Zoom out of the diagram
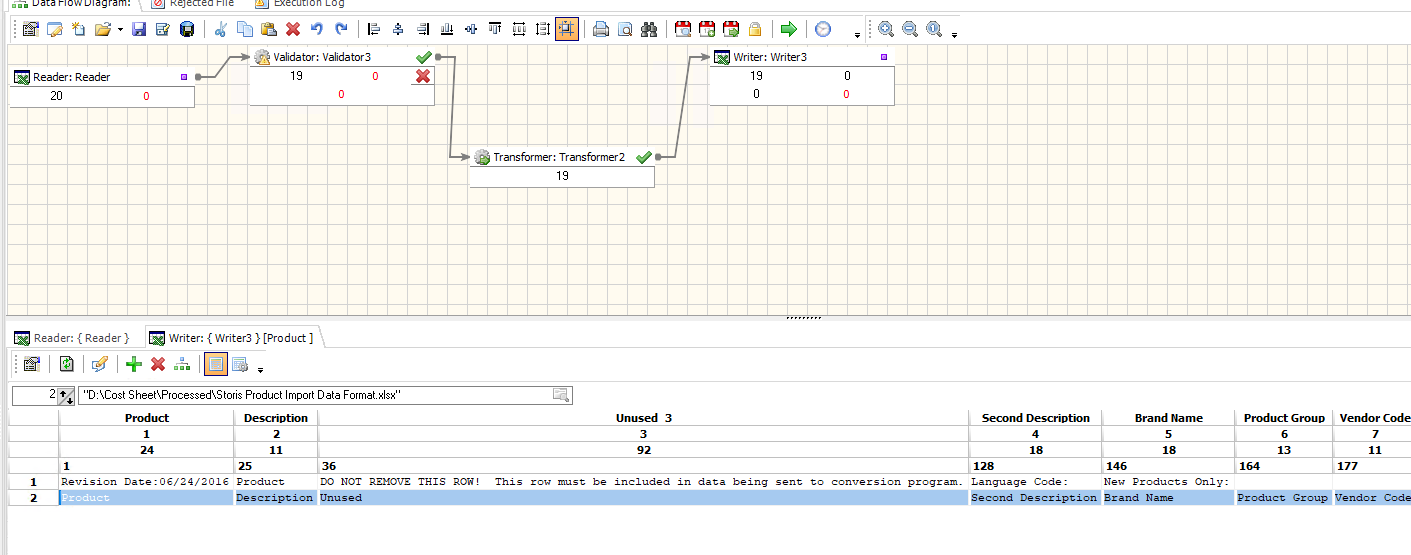 [x=910, y=29]
